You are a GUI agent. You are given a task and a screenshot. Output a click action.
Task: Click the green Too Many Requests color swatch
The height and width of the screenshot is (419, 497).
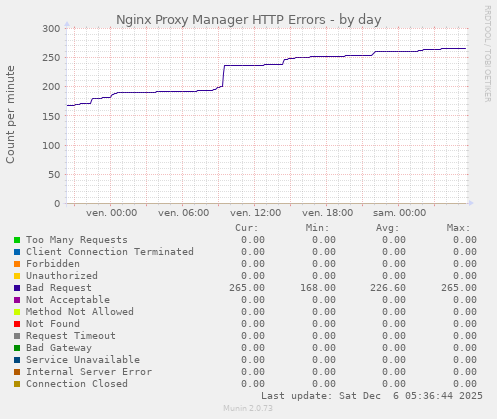pos(17,240)
